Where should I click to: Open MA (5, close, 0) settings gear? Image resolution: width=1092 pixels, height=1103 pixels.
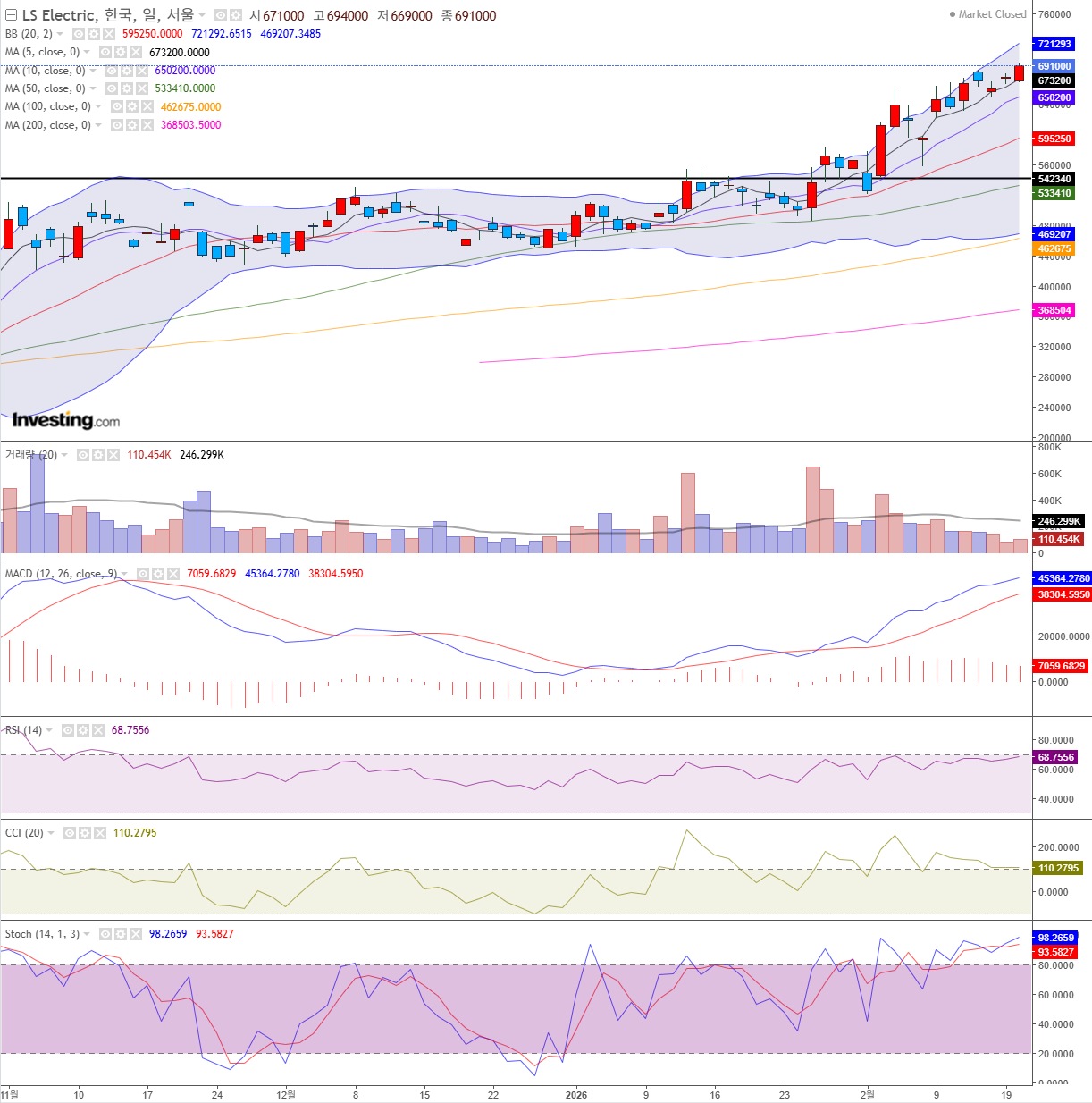pos(121,52)
